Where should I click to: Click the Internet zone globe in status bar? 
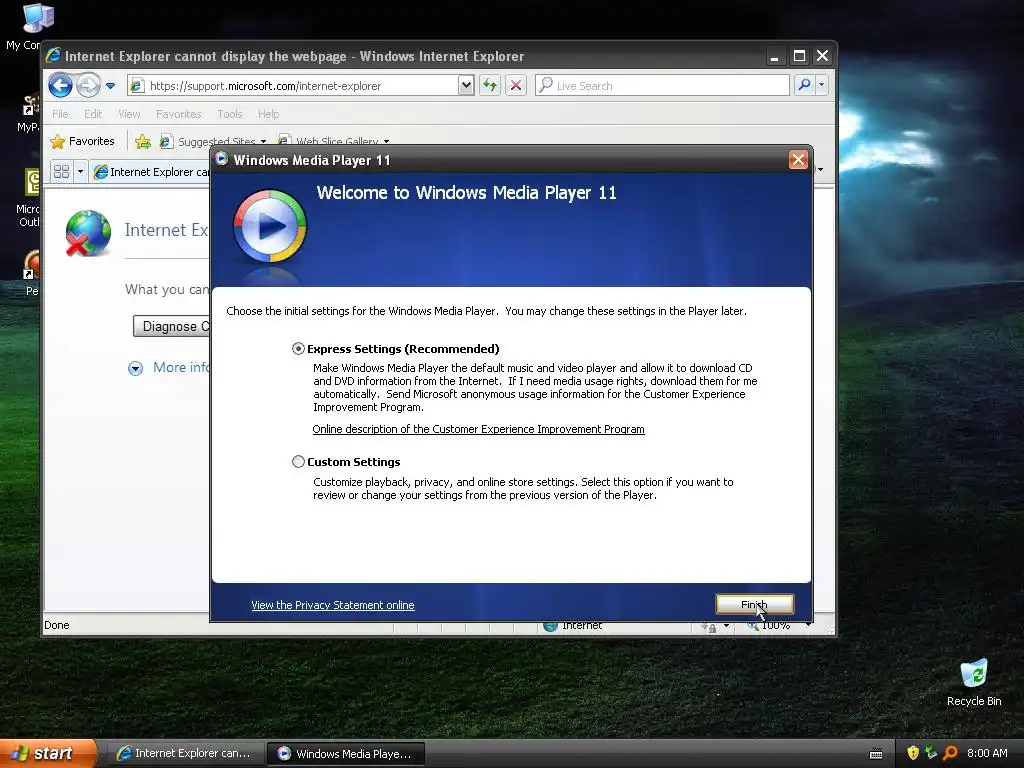point(551,626)
